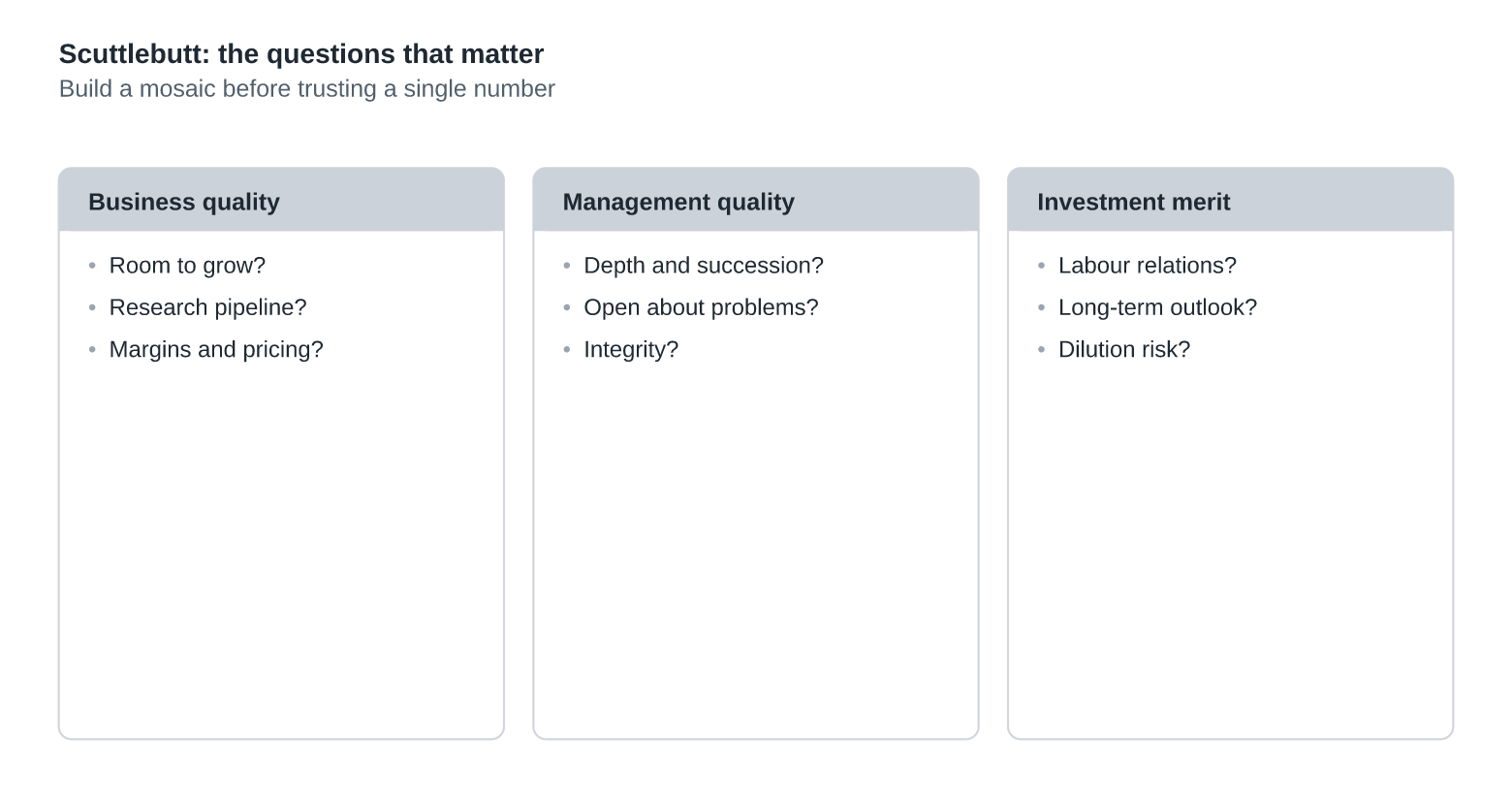Select the 'Integrity?' bullet item

pos(631,349)
